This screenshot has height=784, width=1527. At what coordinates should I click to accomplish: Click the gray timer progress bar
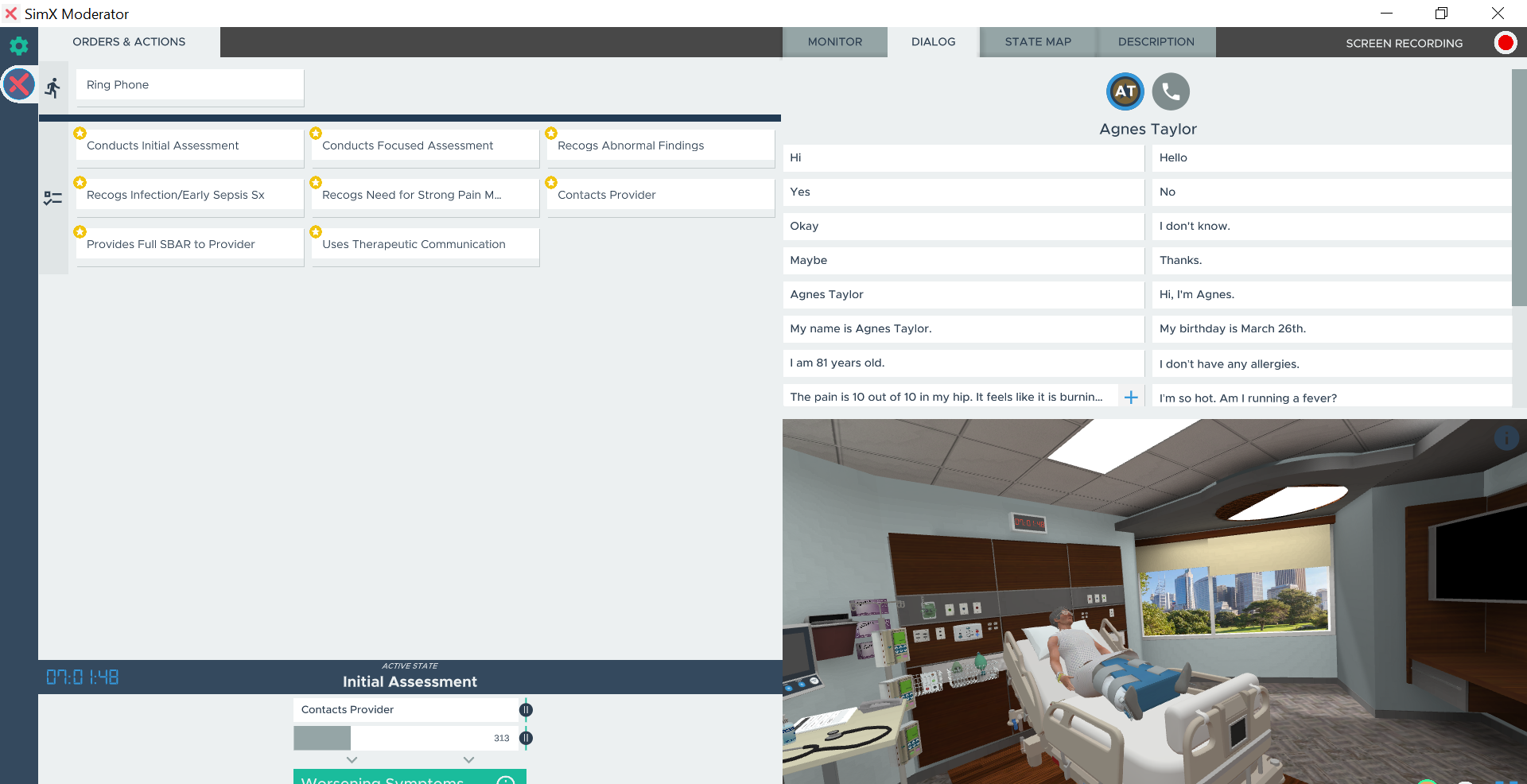(322, 738)
